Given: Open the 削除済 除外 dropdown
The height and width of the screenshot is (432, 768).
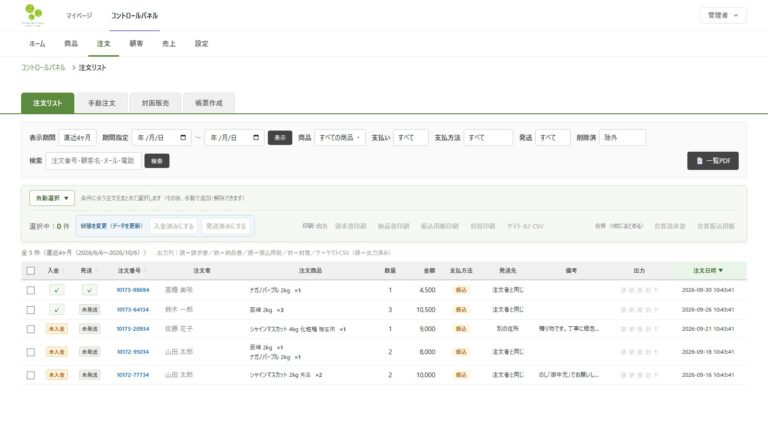Looking at the screenshot, I should [622, 138].
